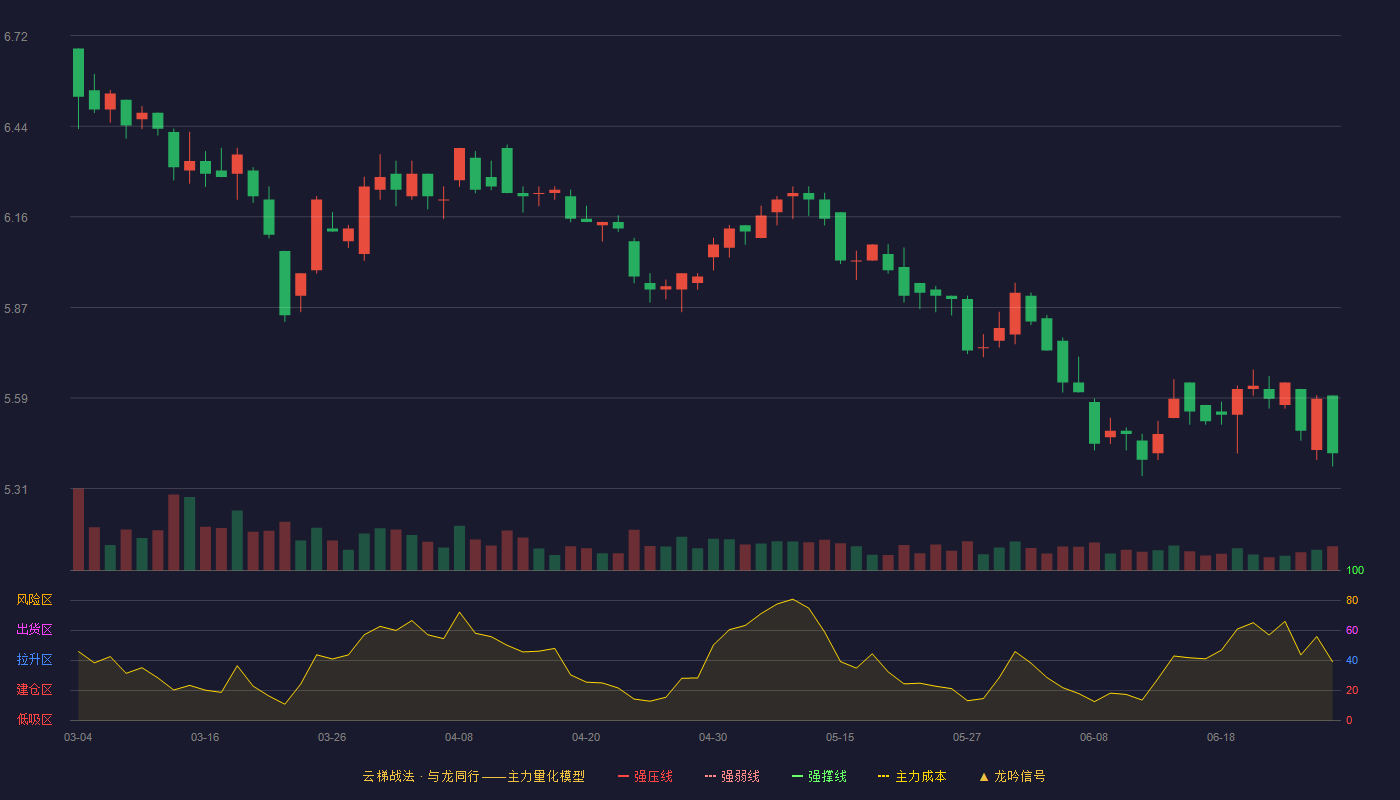Click the 5.31 price axis label
The width and height of the screenshot is (1400, 800).
16,490
